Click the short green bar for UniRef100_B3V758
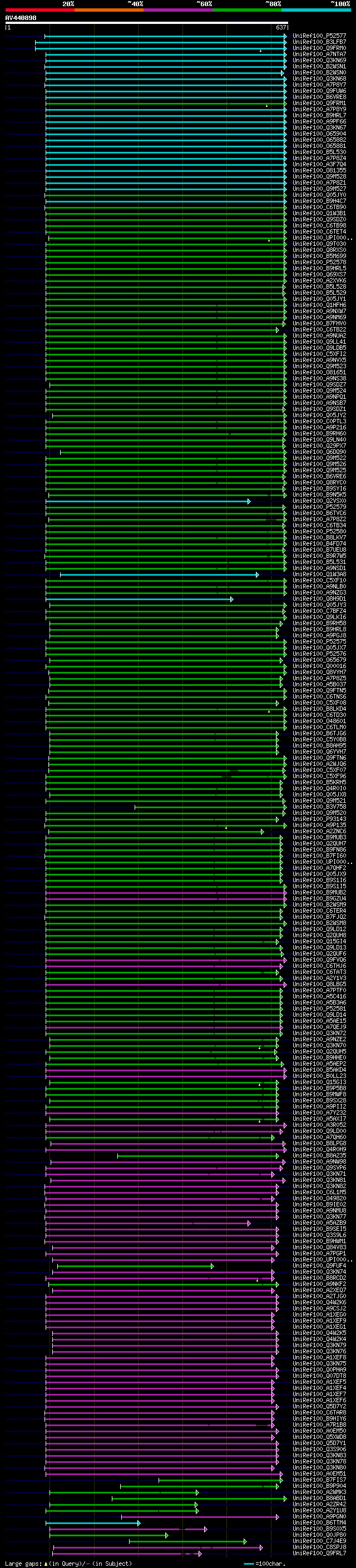Viewport: 356px width, 1568px height. click(210, 807)
